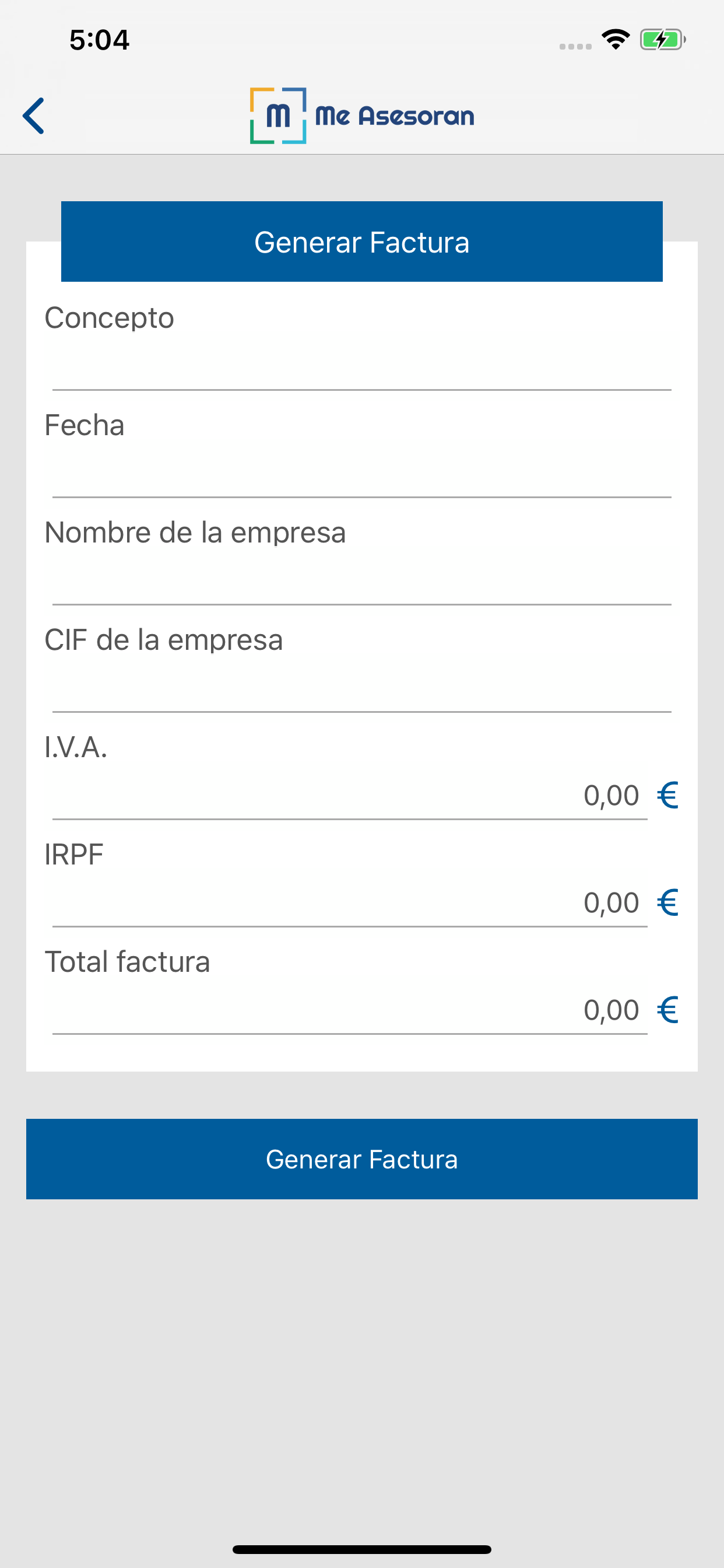Tap the euro icon next to I.V.A.
Viewport: 724px width, 1568px height.
click(x=667, y=795)
